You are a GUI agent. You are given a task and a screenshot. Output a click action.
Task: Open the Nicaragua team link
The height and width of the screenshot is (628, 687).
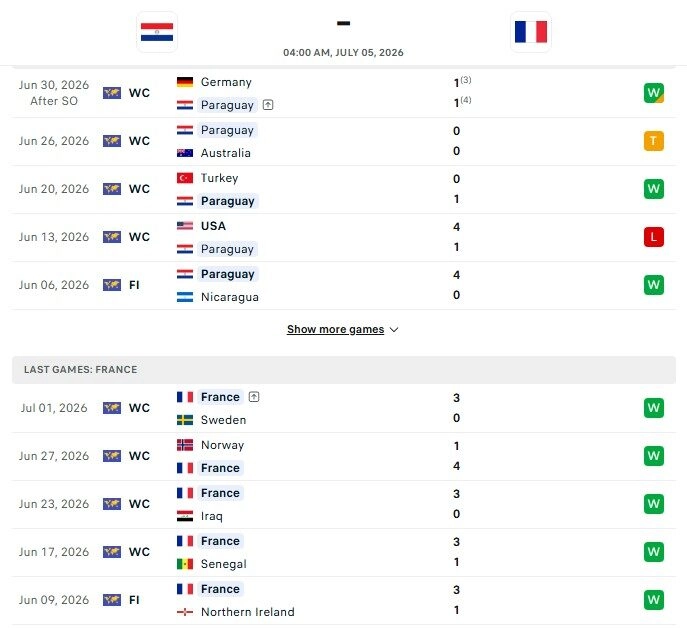(x=230, y=297)
